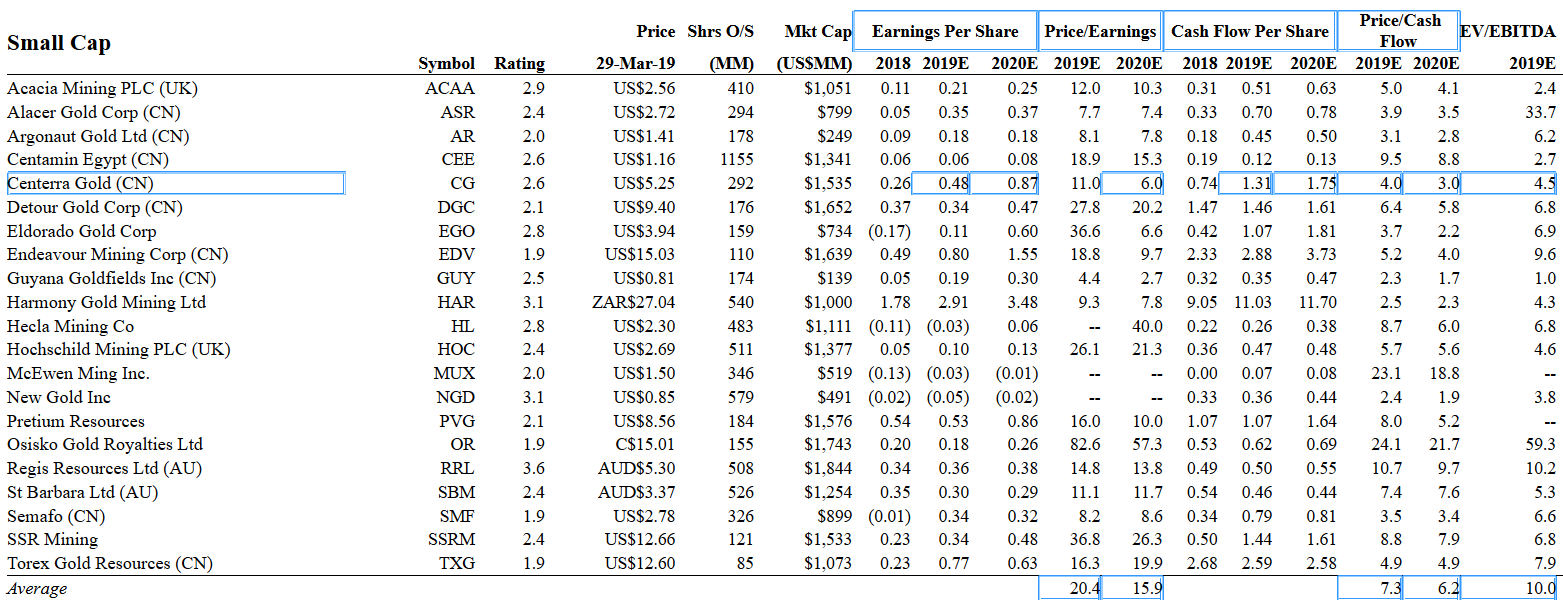This screenshot has height=600, width=1563.
Task: Select the Small Cap section title
Action: pyautogui.click(x=59, y=43)
